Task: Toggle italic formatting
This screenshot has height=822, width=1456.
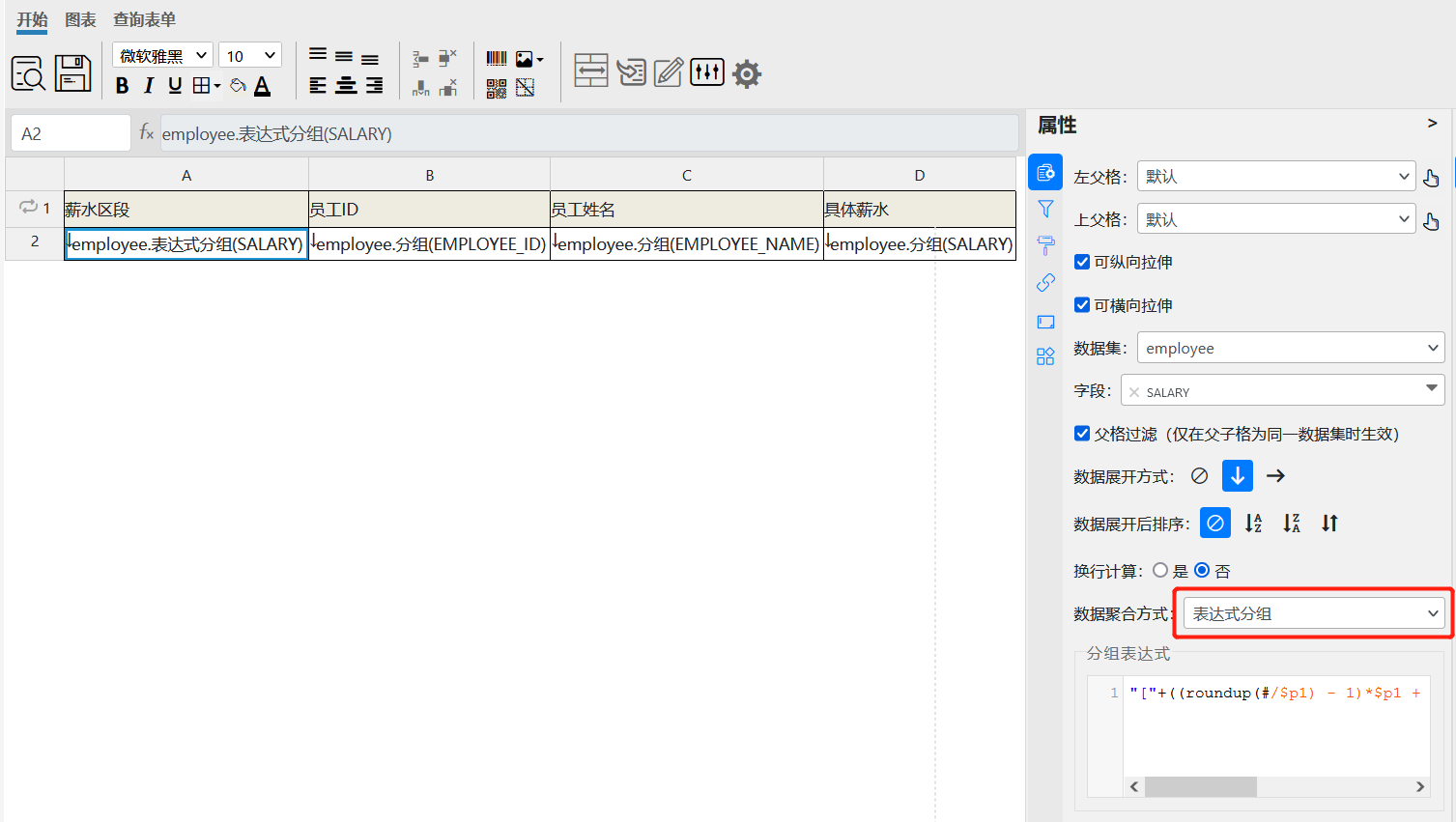Action: (x=149, y=86)
